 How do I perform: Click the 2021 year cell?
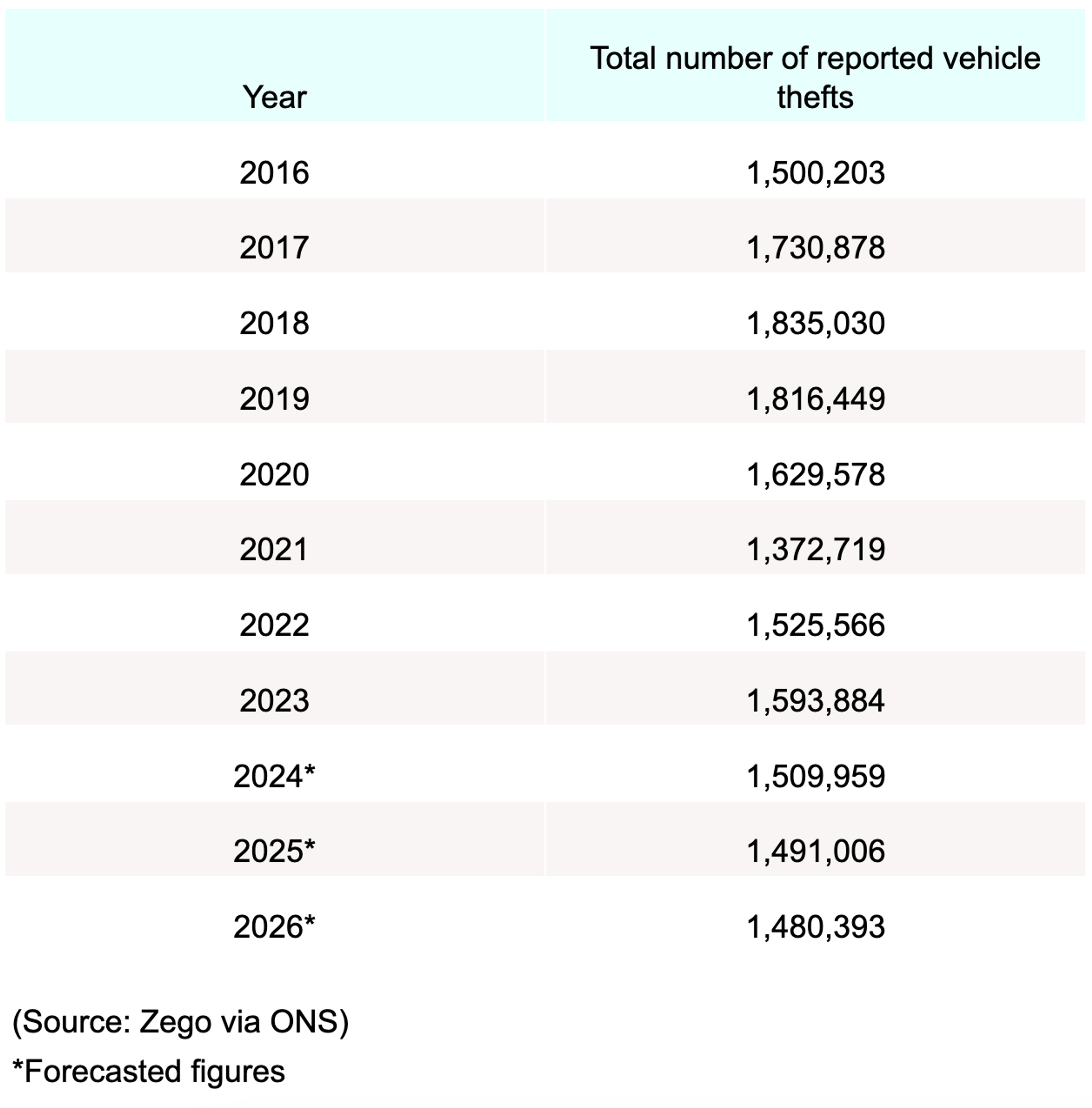(x=274, y=549)
